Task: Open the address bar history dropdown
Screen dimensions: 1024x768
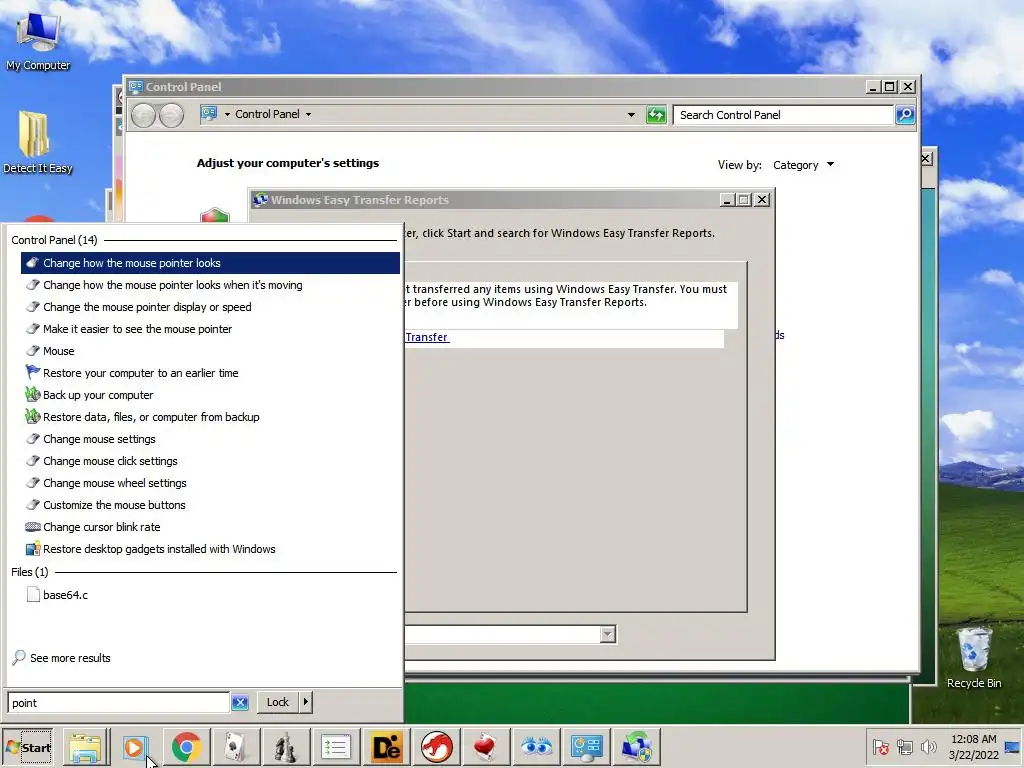Action: coord(631,115)
